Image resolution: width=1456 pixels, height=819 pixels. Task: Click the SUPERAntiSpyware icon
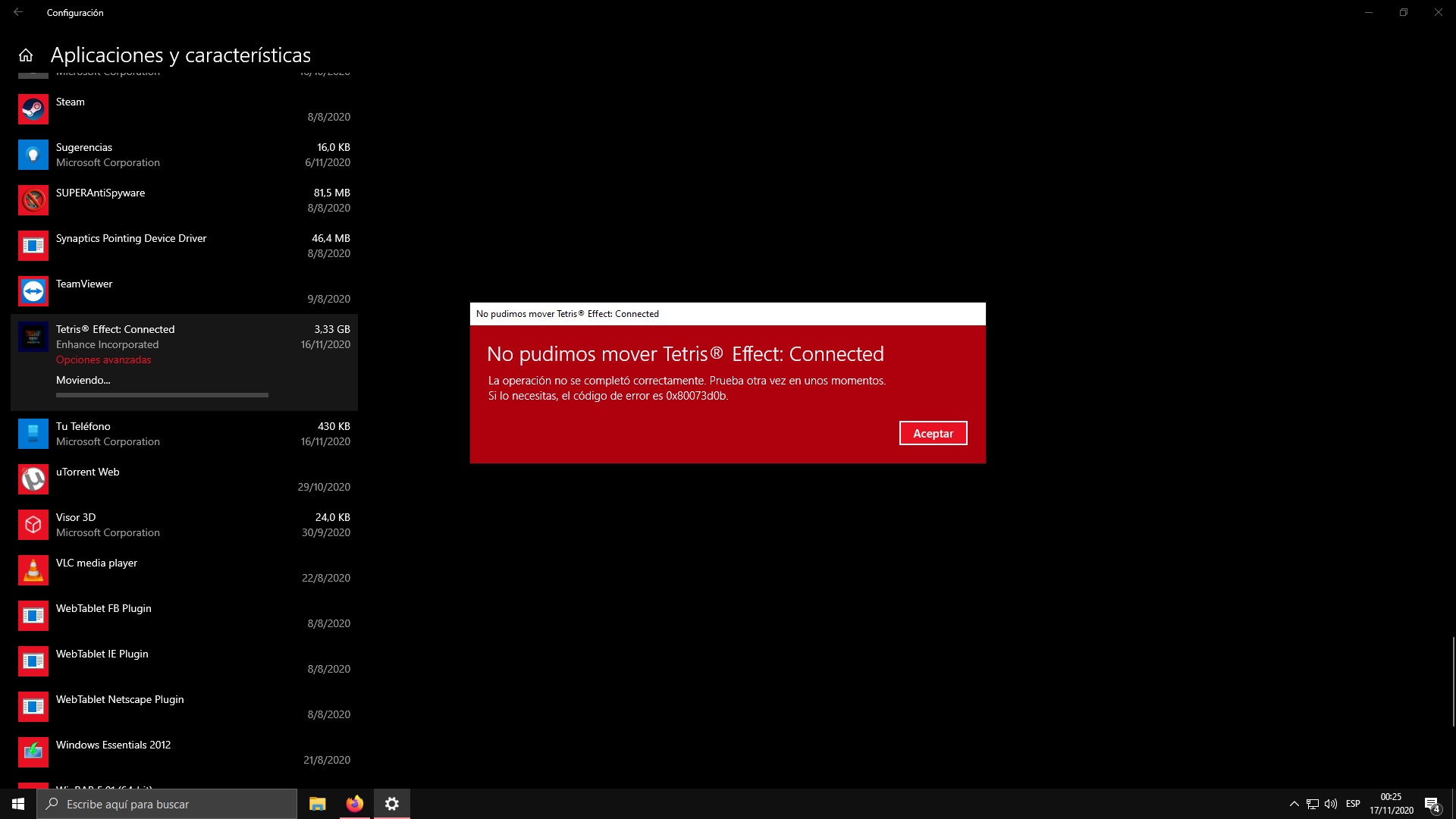pyautogui.click(x=33, y=200)
